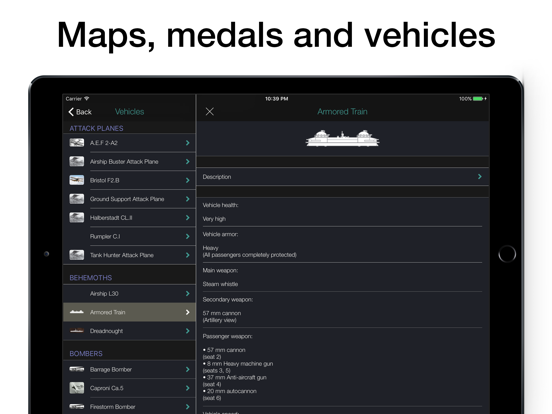
Task: Go back using the Back button
Action: click(x=80, y=112)
